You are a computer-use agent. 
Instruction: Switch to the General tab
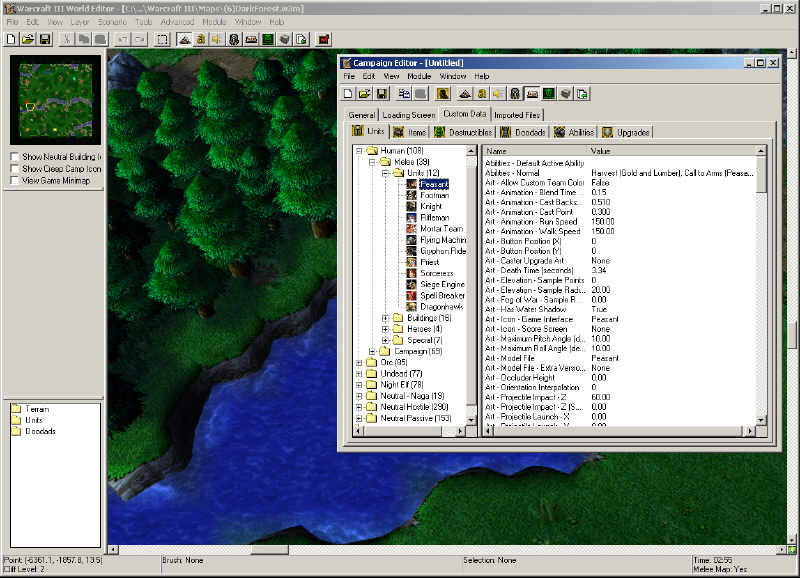tap(362, 115)
